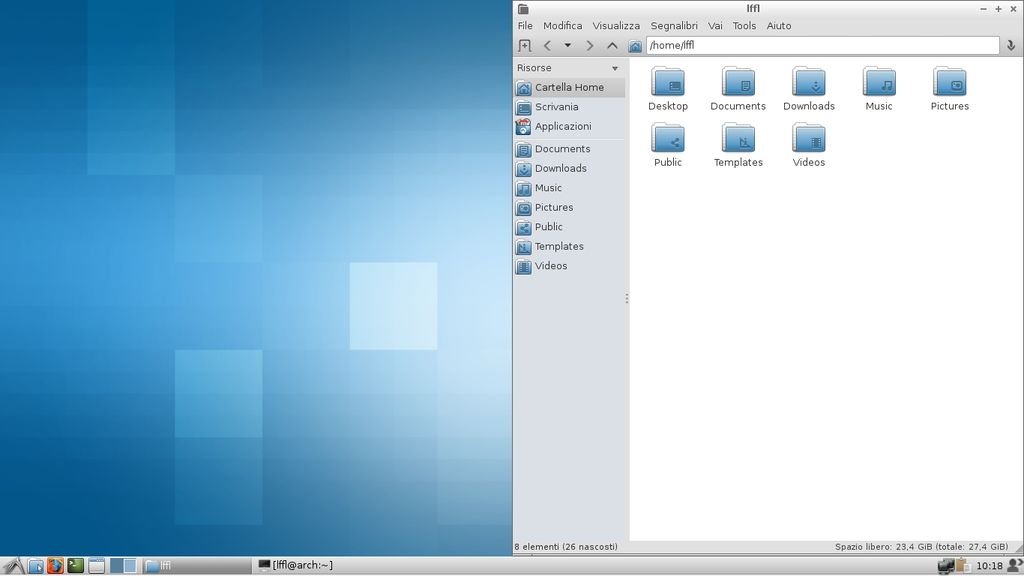
Task: Click the home folder toolbar icon
Action: click(x=635, y=46)
